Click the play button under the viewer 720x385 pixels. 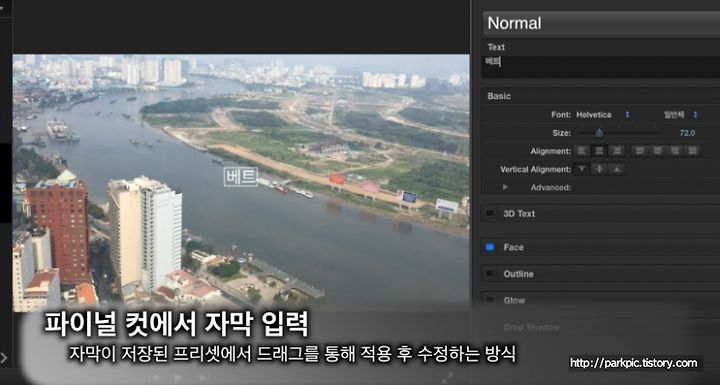point(178,378)
